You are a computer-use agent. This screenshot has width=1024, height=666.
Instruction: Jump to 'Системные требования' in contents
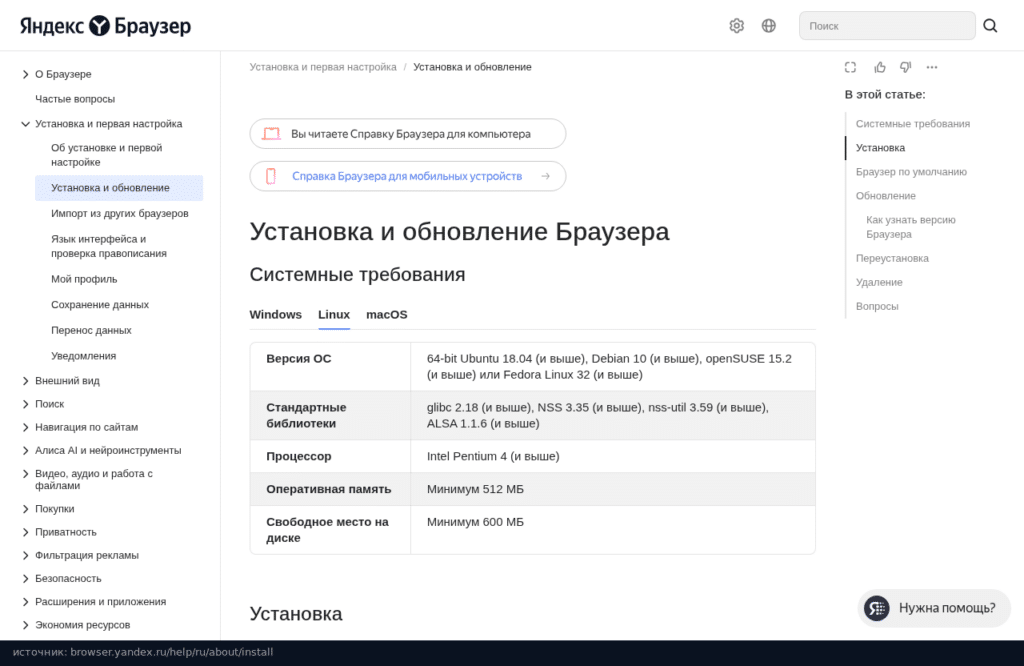(x=912, y=123)
